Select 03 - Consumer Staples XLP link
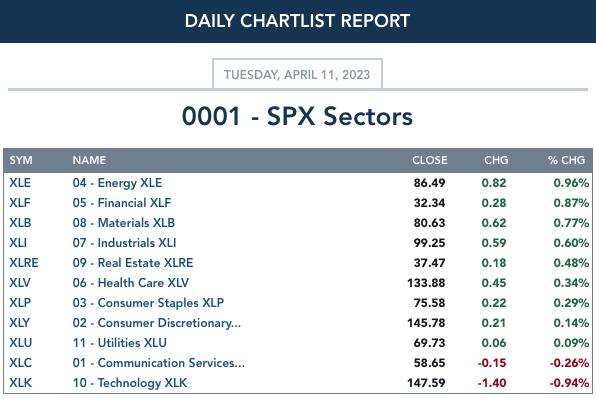Image resolution: width=596 pixels, height=399 pixels. 148,303
